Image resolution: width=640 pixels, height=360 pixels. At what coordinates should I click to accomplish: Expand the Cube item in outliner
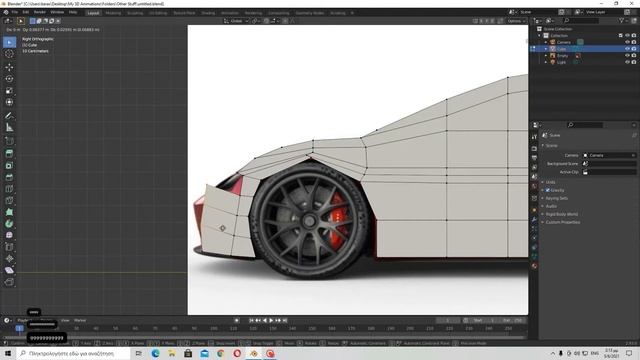tap(546, 49)
